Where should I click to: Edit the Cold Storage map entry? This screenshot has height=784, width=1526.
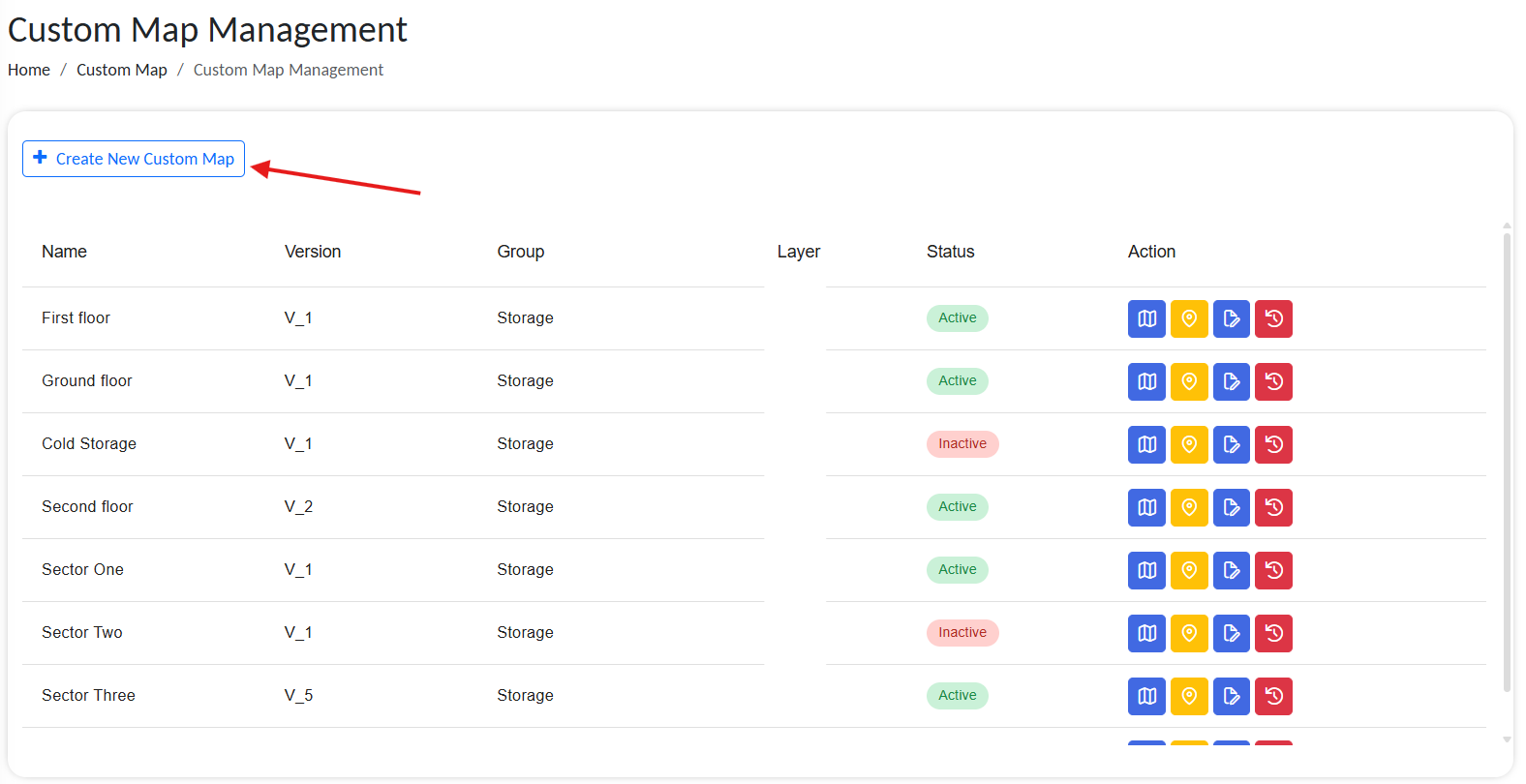click(1232, 444)
